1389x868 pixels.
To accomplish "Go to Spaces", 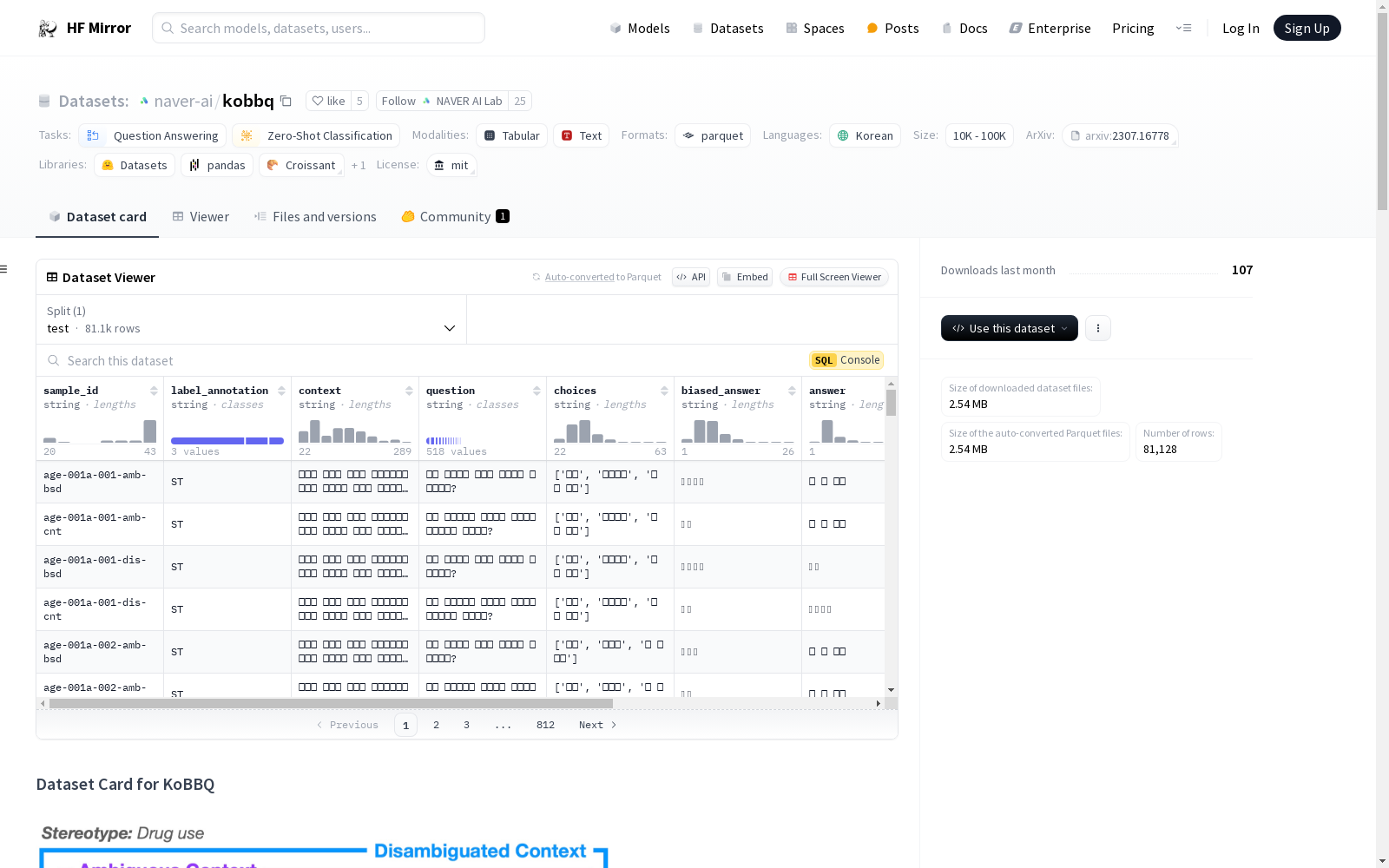I will pyautogui.click(x=814, y=28).
